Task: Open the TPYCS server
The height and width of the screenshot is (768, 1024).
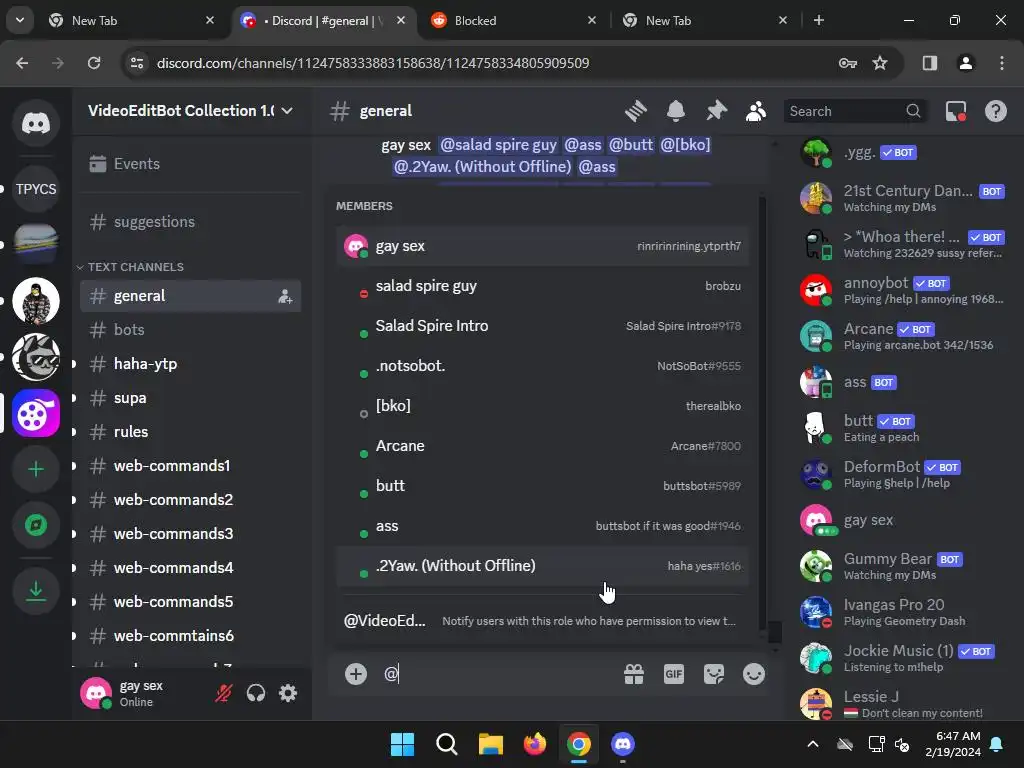Action: coord(36,189)
